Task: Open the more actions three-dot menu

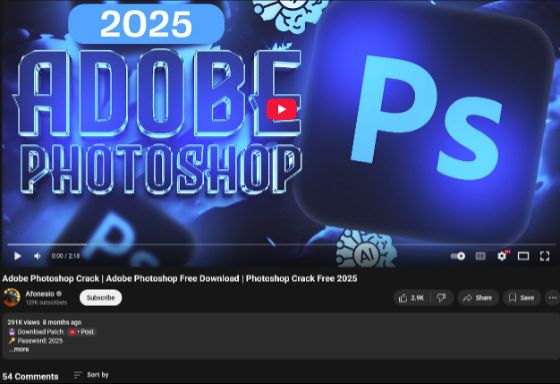Action: (552, 298)
